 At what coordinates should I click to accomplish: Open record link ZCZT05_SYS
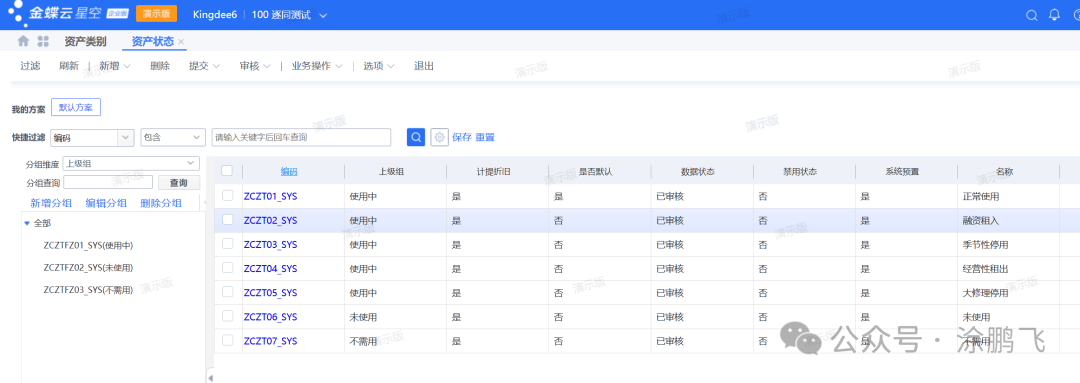[270, 293]
